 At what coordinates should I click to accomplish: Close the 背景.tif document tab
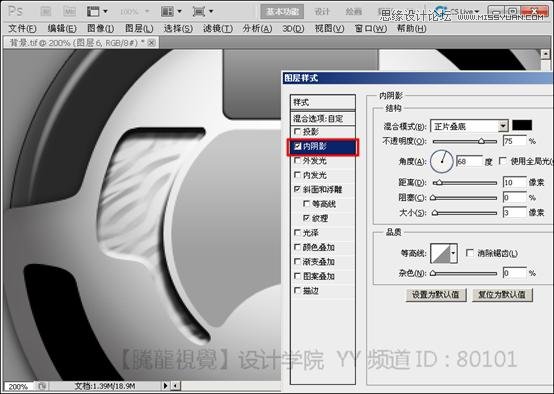[152, 43]
